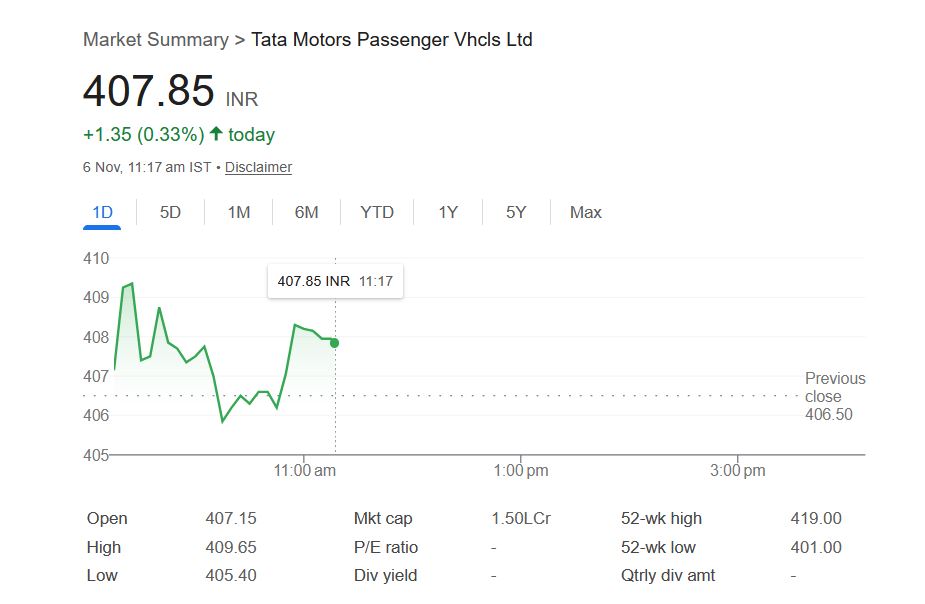925x604 pixels.
Task: Click the Mkt cap value 1.50LCr
Action: pyautogui.click(x=521, y=518)
